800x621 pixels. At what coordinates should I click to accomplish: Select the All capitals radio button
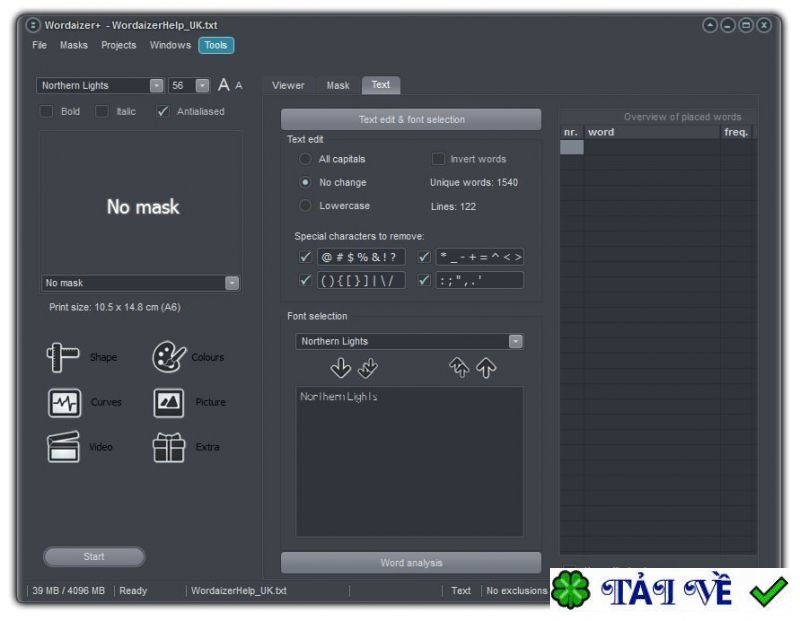pyautogui.click(x=305, y=159)
